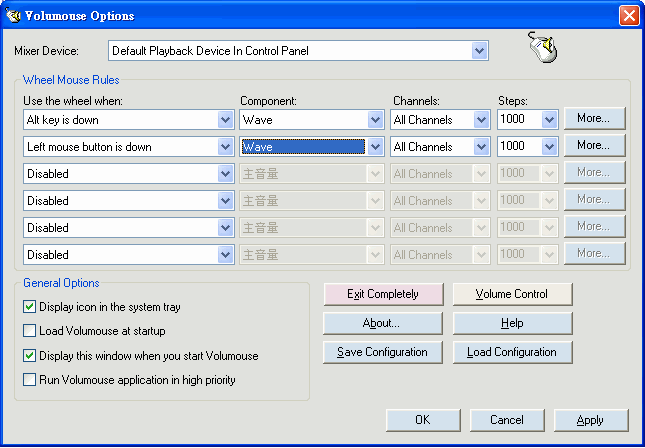Toggle Display icon in the system tray
The width and height of the screenshot is (645, 448).
point(29,307)
